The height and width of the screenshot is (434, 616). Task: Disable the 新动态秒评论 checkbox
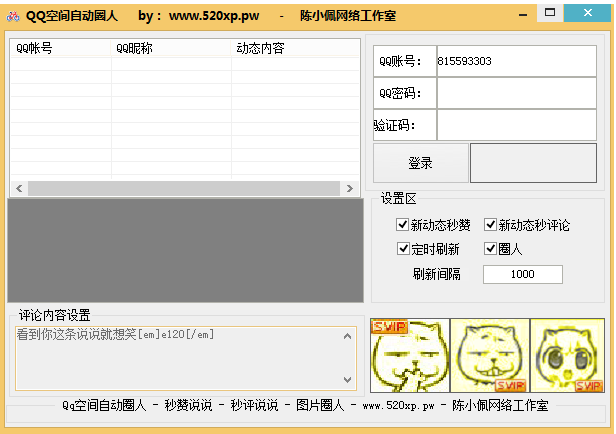(x=491, y=225)
